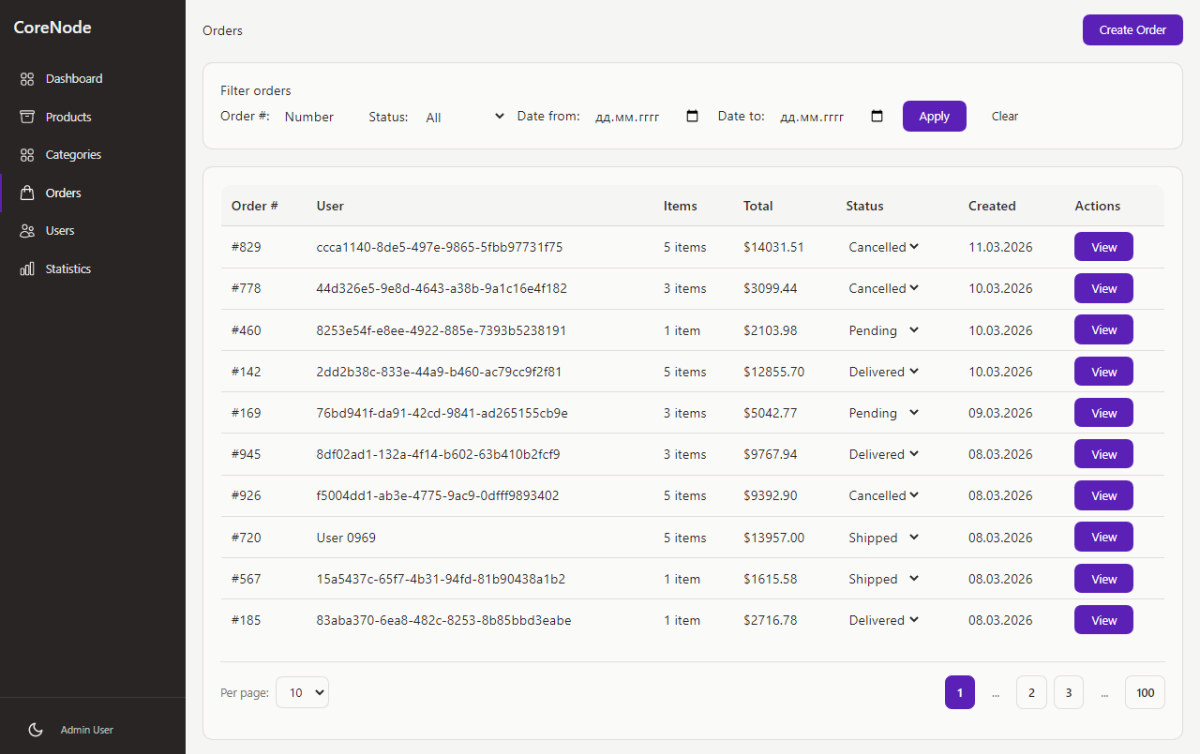1200x754 pixels.
Task: Click the Categories icon in sidebar
Action: click(x=27, y=155)
